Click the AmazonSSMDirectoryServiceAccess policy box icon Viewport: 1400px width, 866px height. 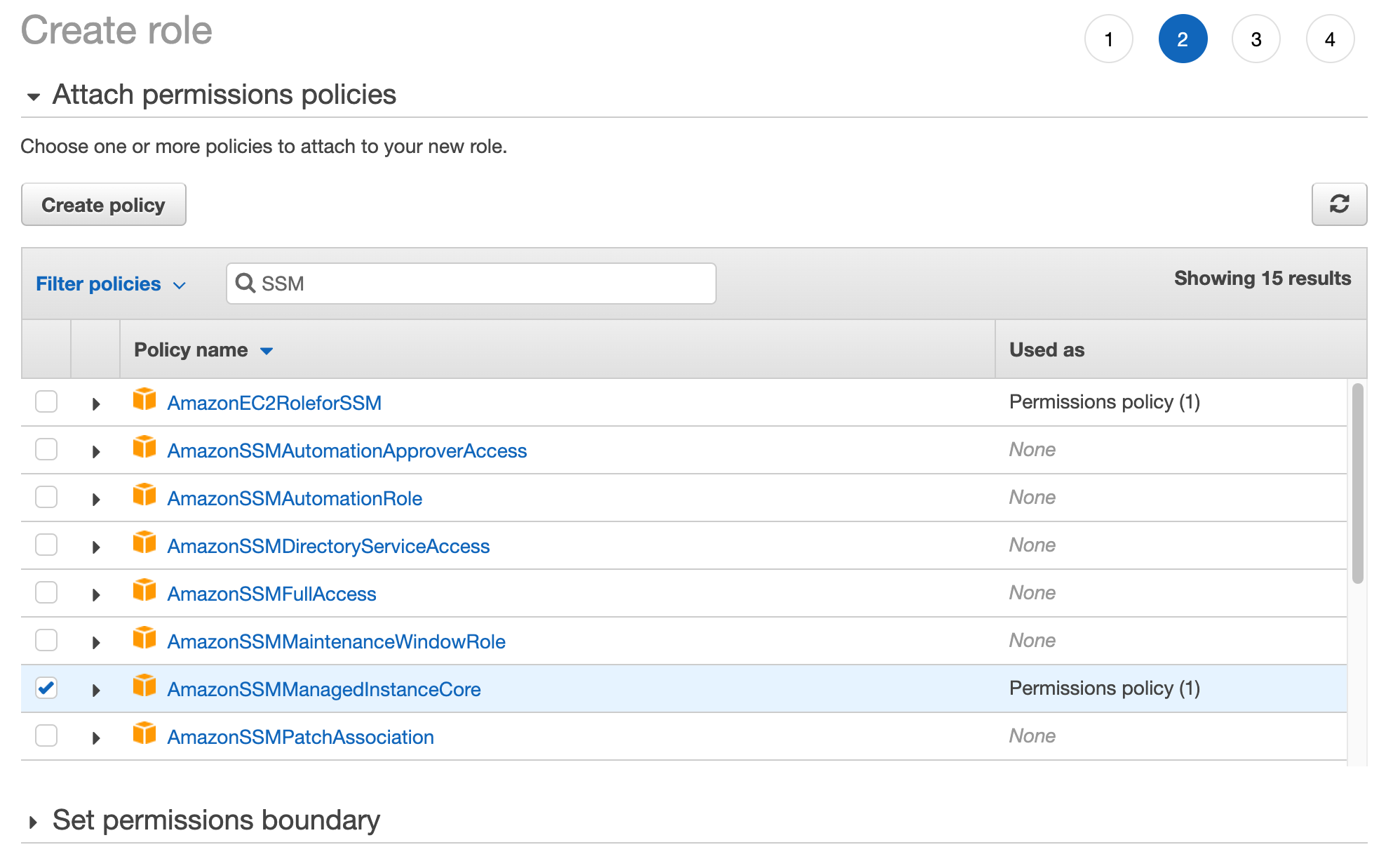click(x=144, y=543)
